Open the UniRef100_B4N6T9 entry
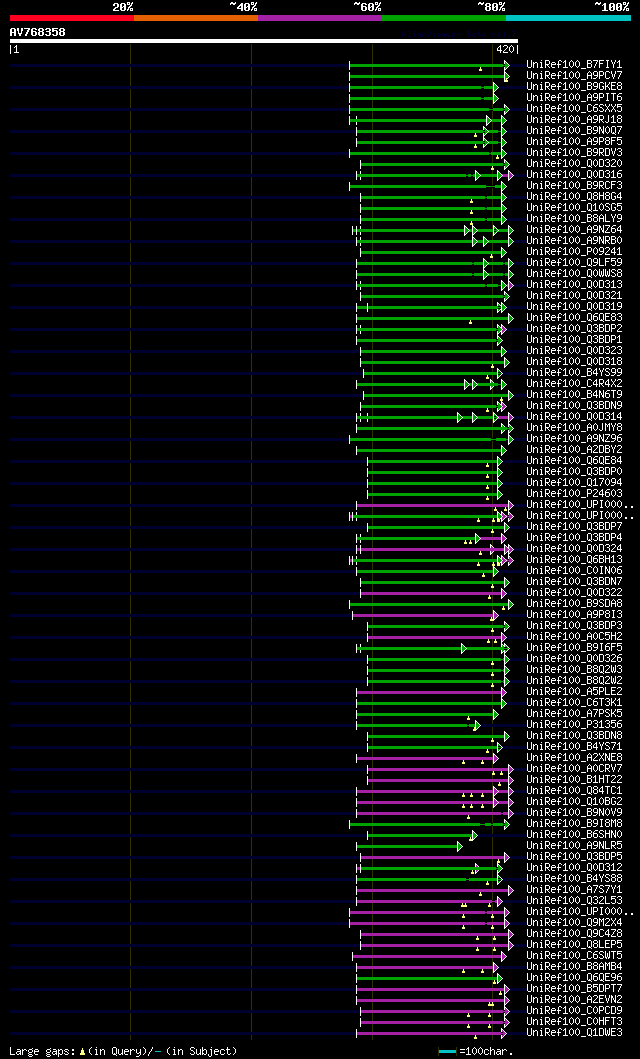640x1059 pixels. coord(574,394)
